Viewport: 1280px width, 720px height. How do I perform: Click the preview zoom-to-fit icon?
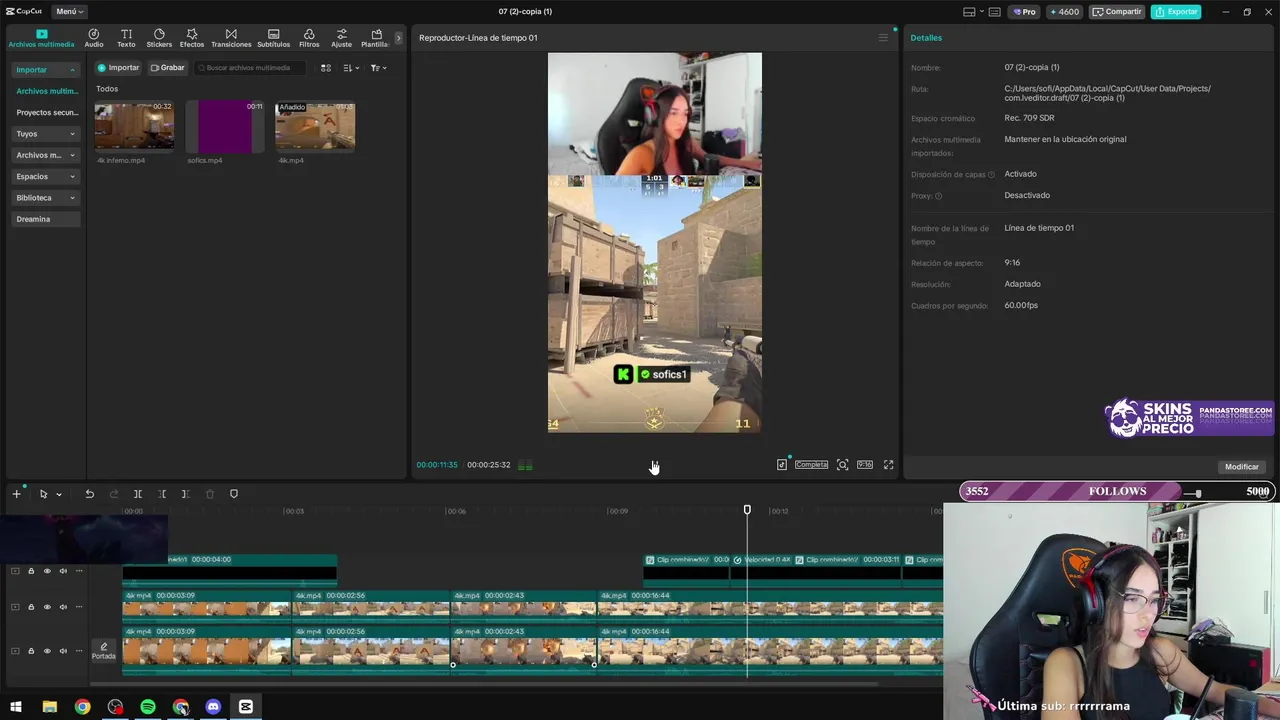843,465
